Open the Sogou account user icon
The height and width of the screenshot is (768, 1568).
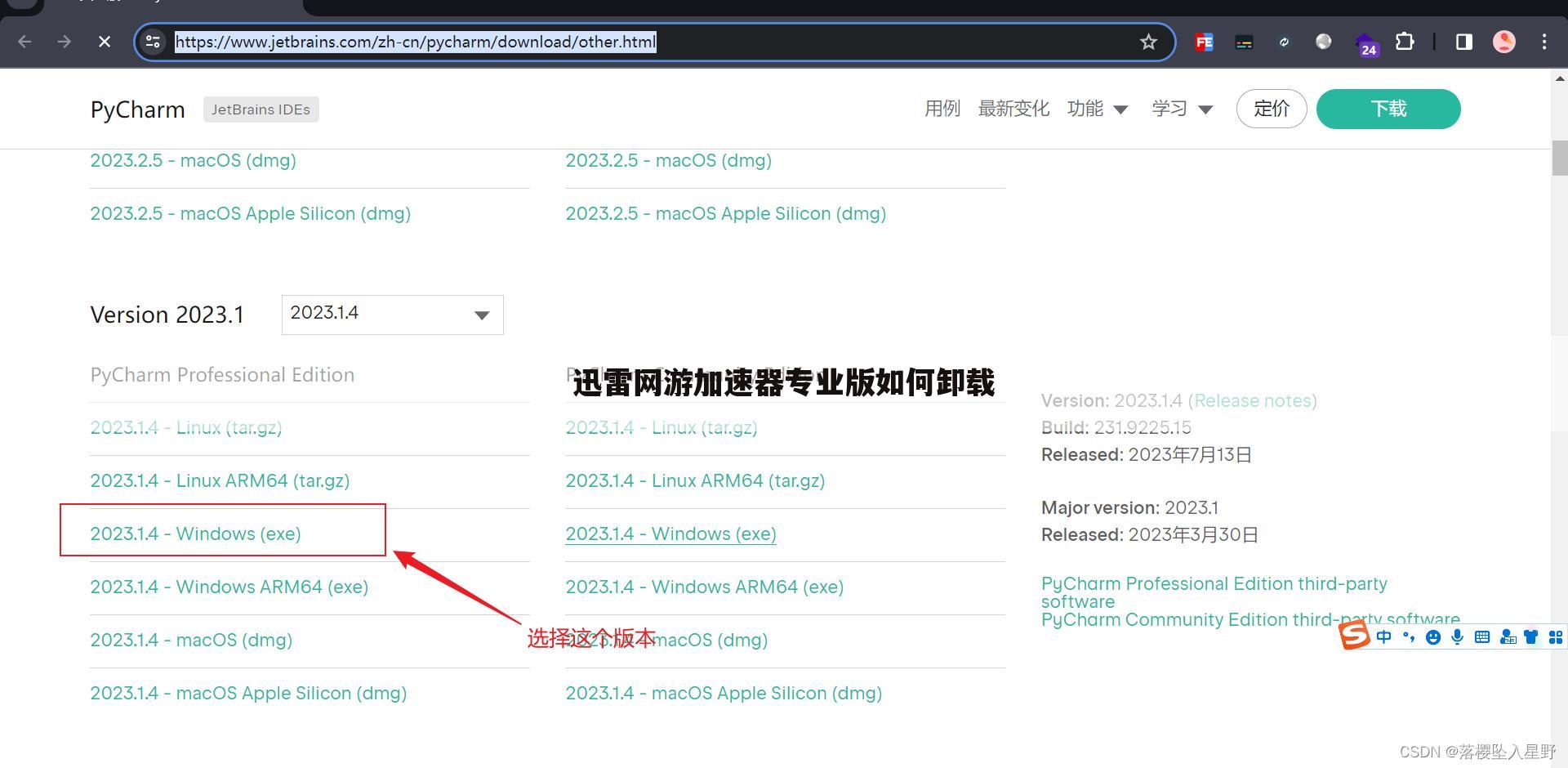[x=1508, y=637]
